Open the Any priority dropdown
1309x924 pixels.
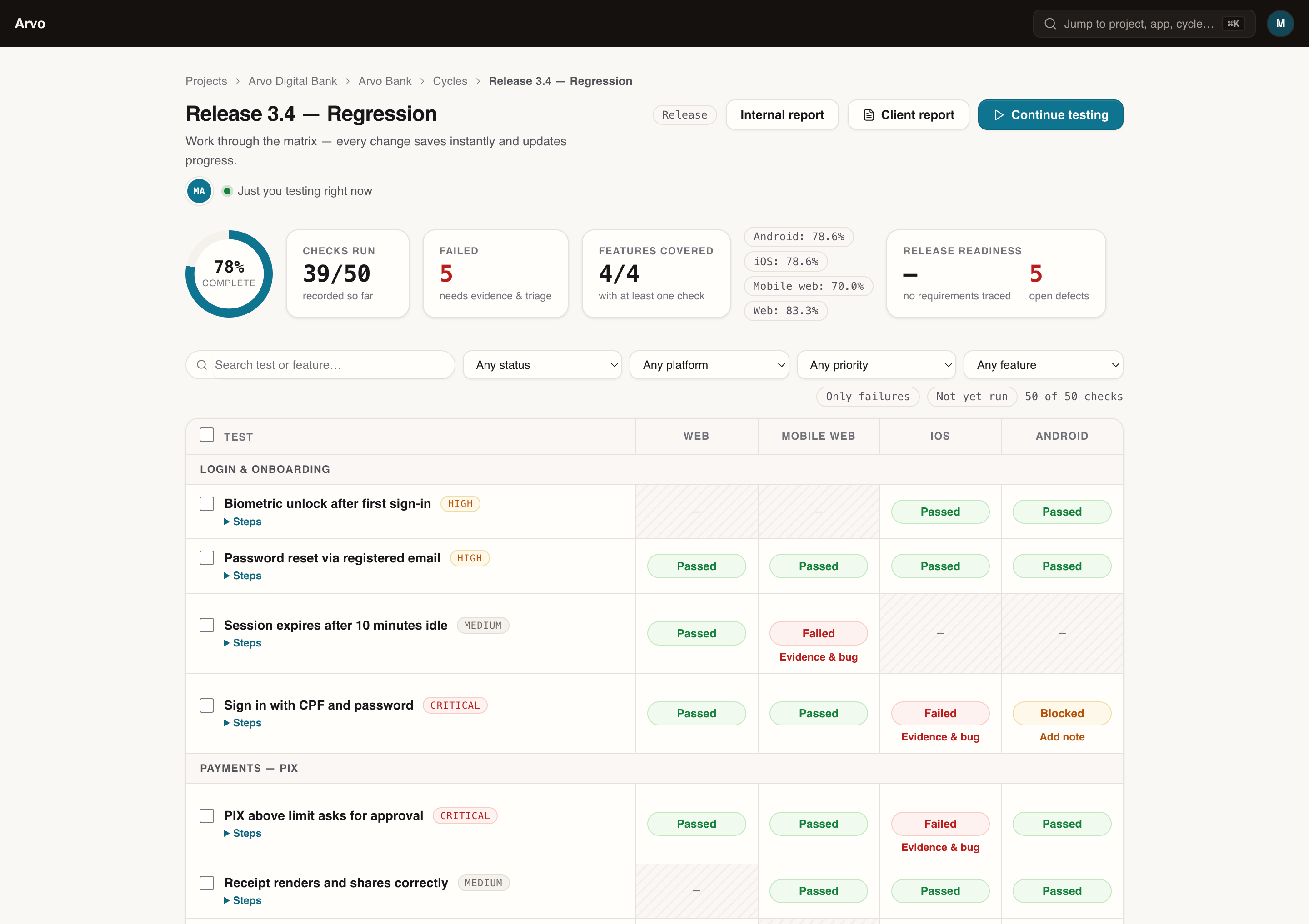[876, 365]
